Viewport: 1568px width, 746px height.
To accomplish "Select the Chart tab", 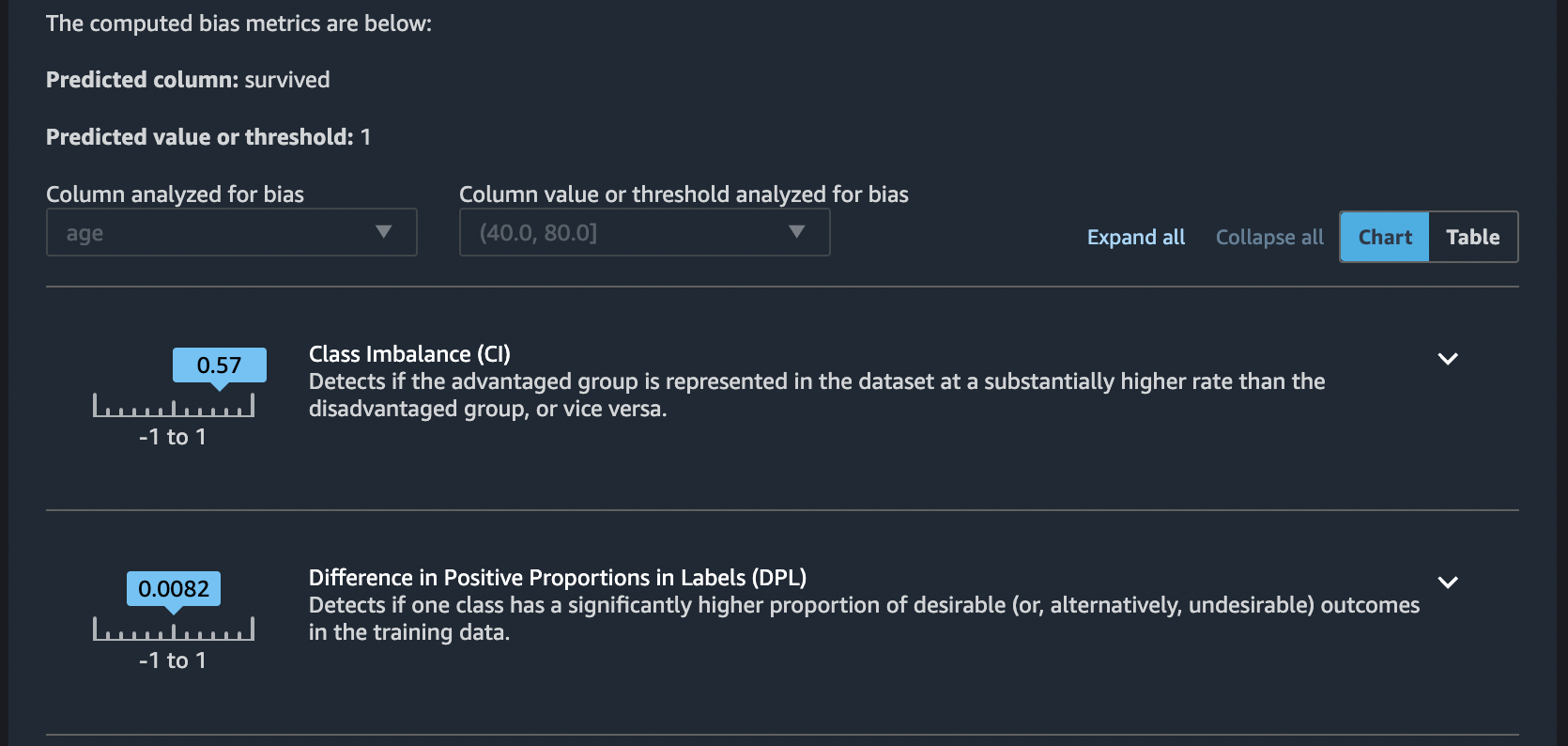I will pos(1383,237).
